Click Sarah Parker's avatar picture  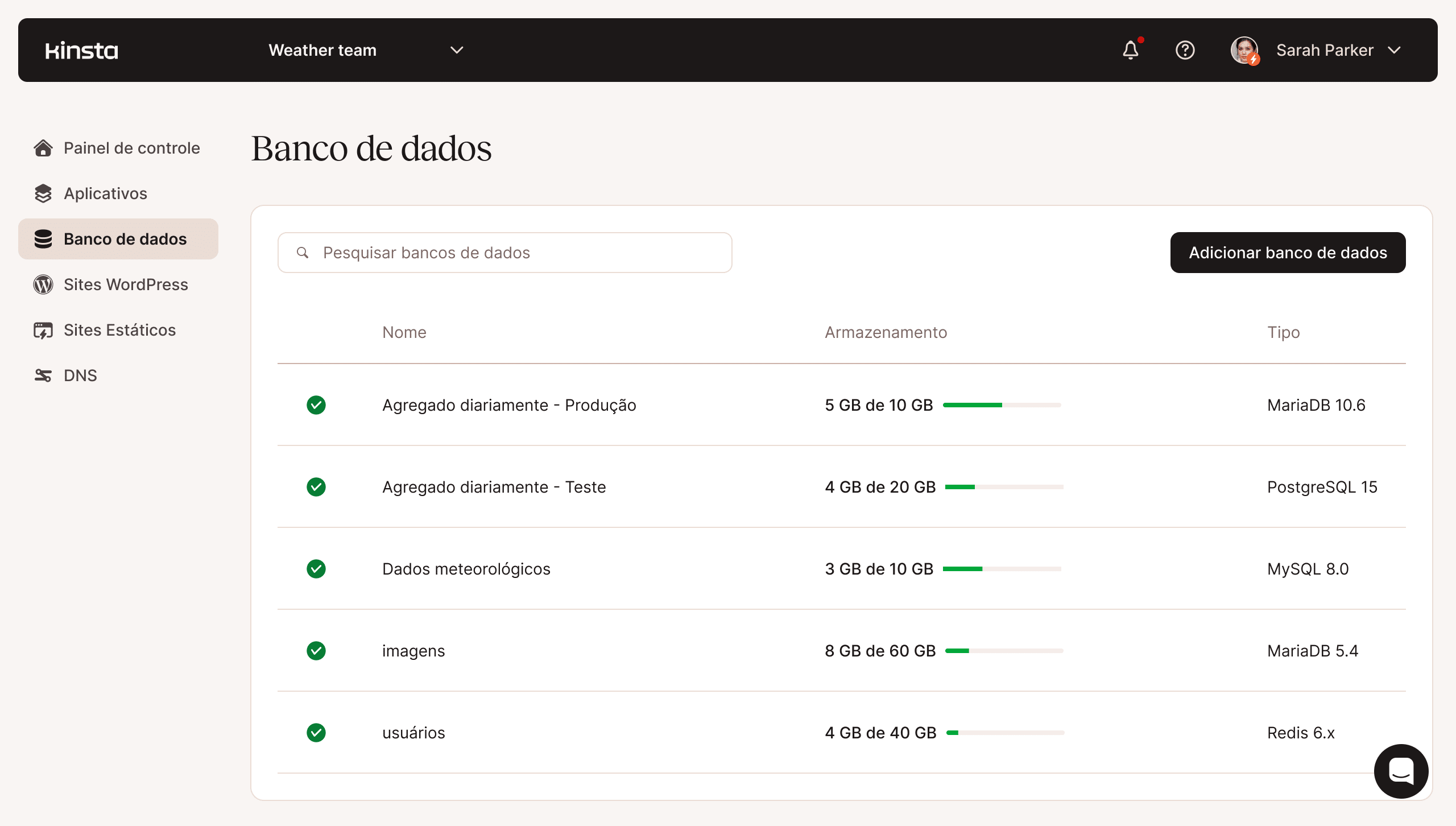(x=1244, y=51)
